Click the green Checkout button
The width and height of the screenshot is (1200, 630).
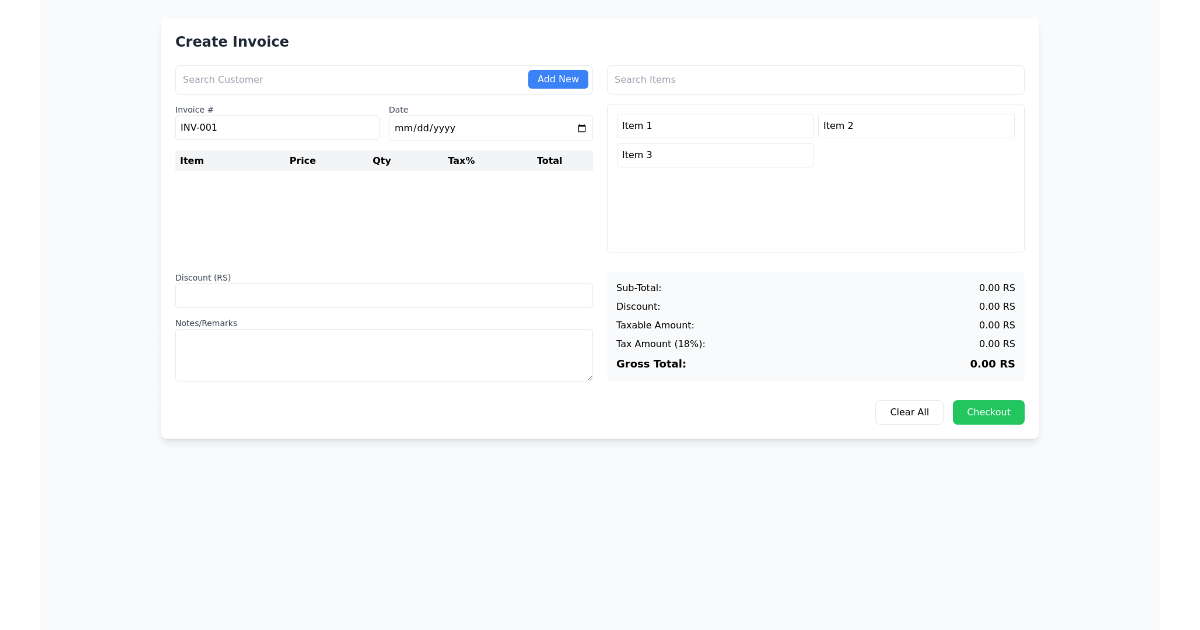coord(988,412)
